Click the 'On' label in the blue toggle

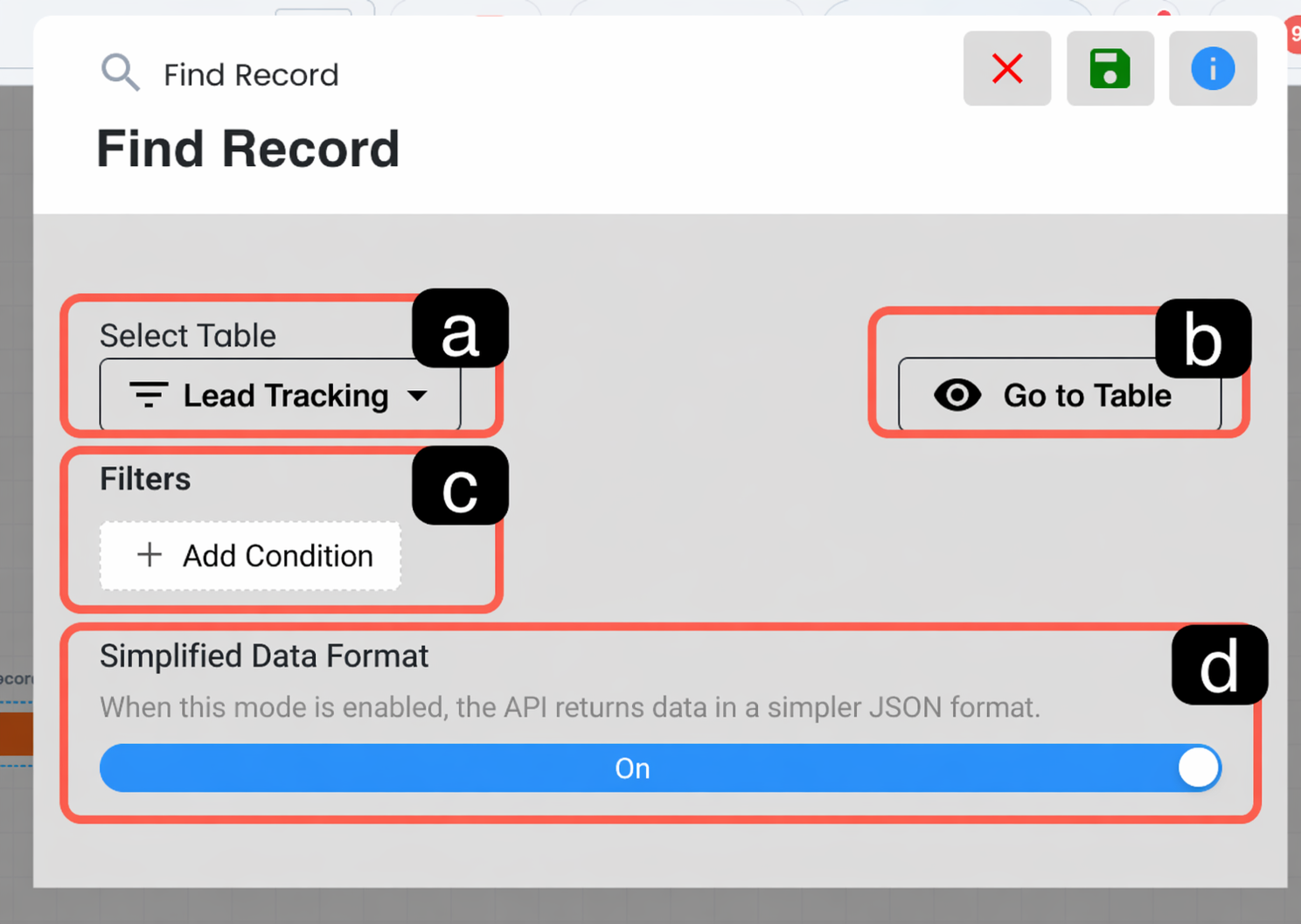[x=632, y=768]
